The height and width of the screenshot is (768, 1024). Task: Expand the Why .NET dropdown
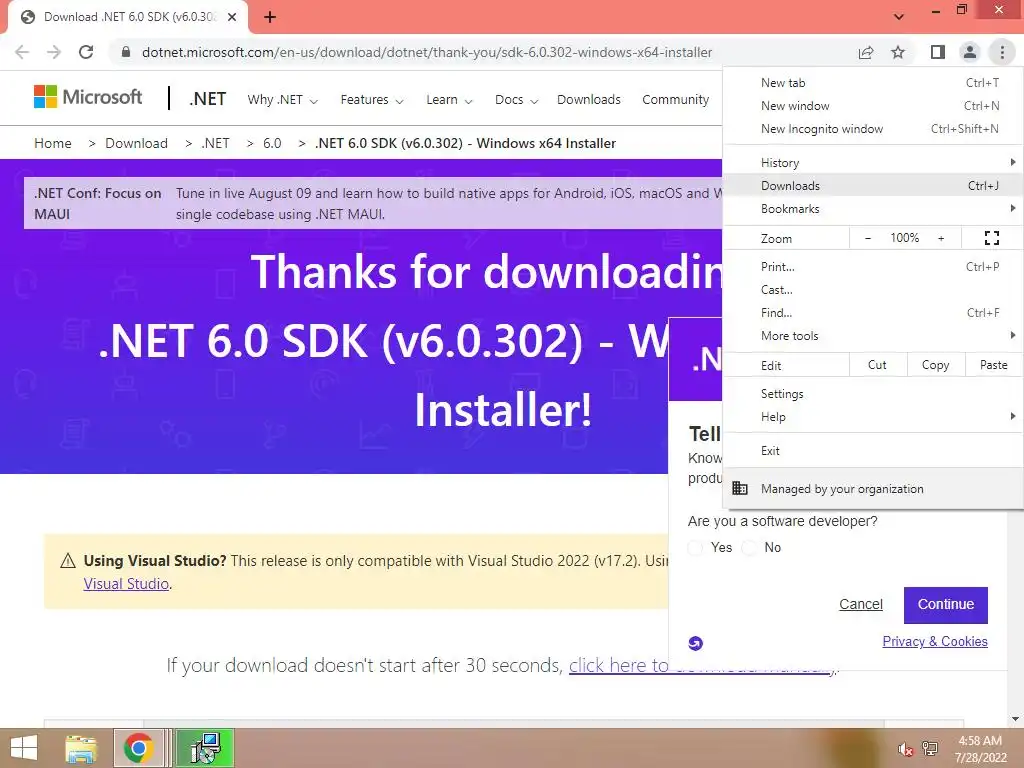(282, 100)
